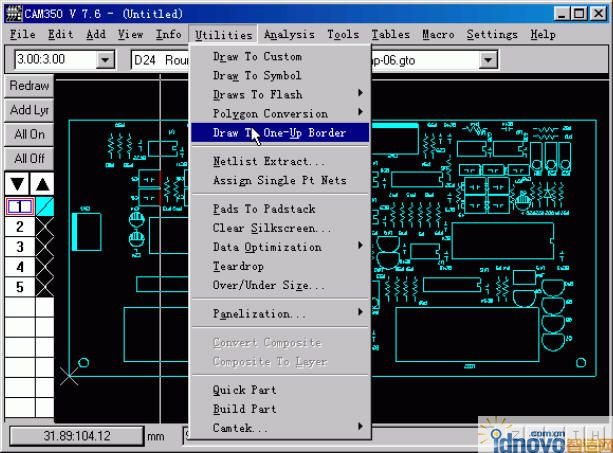This screenshot has width=613, height=453.
Task: Expand the Polygon Conversion submenu
Action: pos(280,113)
